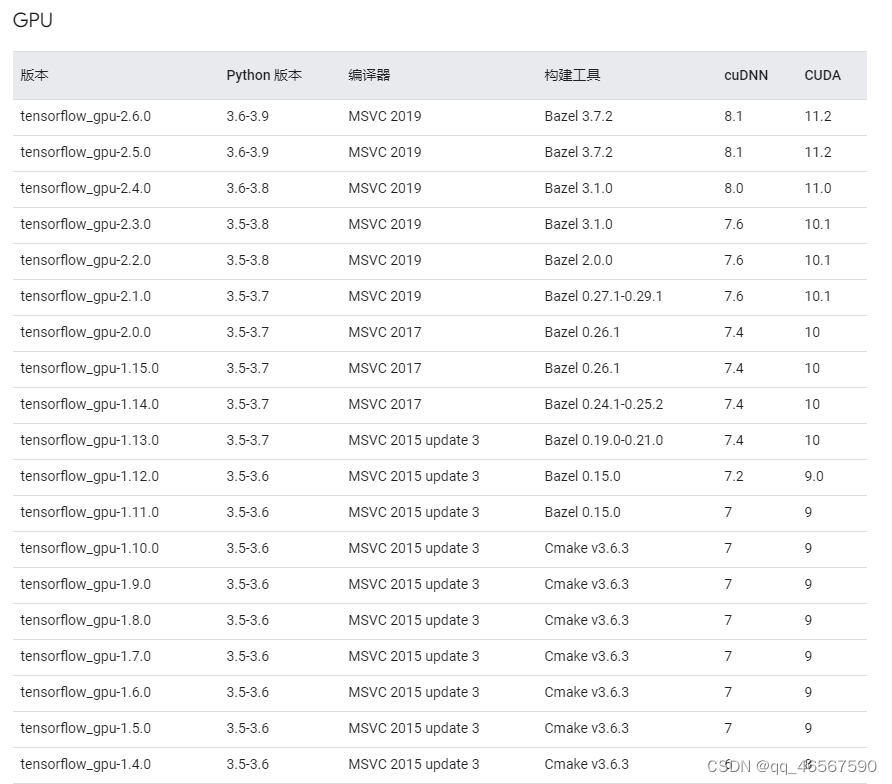The height and width of the screenshot is (784, 892).
Task: Click the tensorflow_gpu-2.6.0 cell
Action: click(86, 117)
